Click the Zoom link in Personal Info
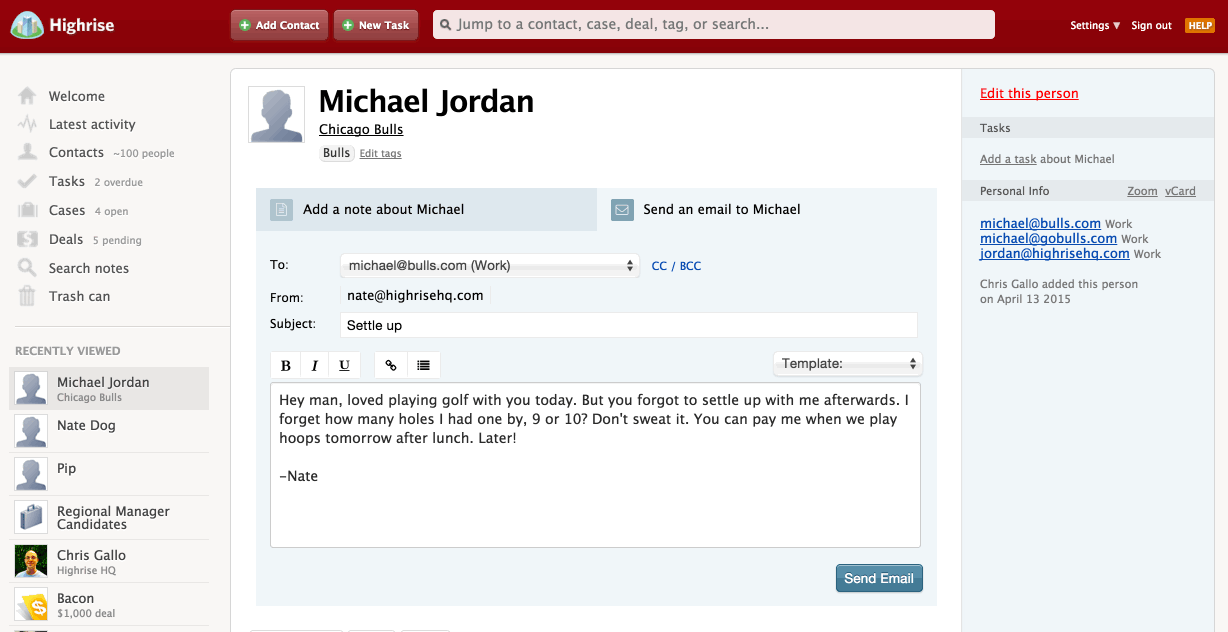This screenshot has width=1228, height=632. click(1142, 191)
